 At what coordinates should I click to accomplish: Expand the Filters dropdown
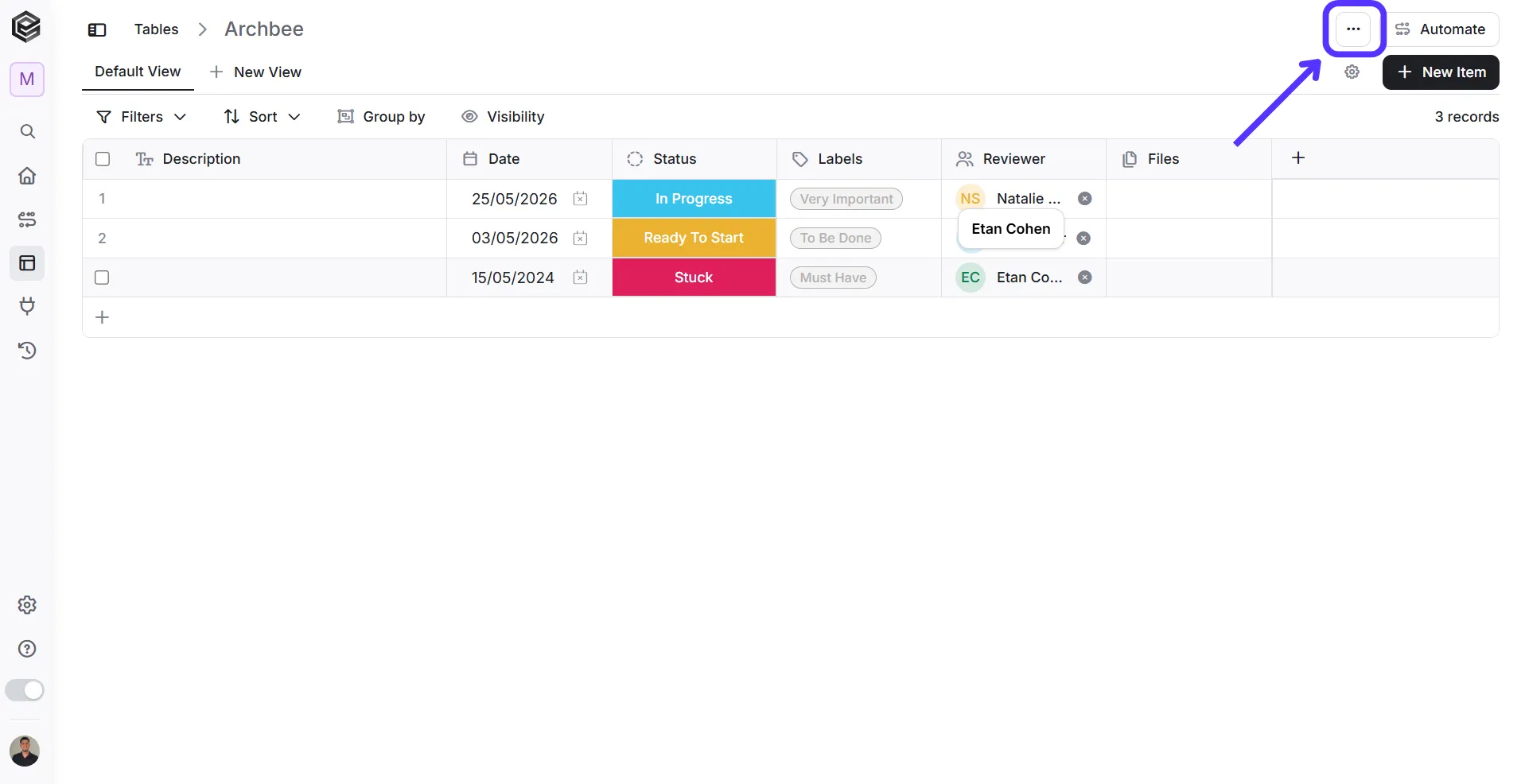(x=141, y=117)
